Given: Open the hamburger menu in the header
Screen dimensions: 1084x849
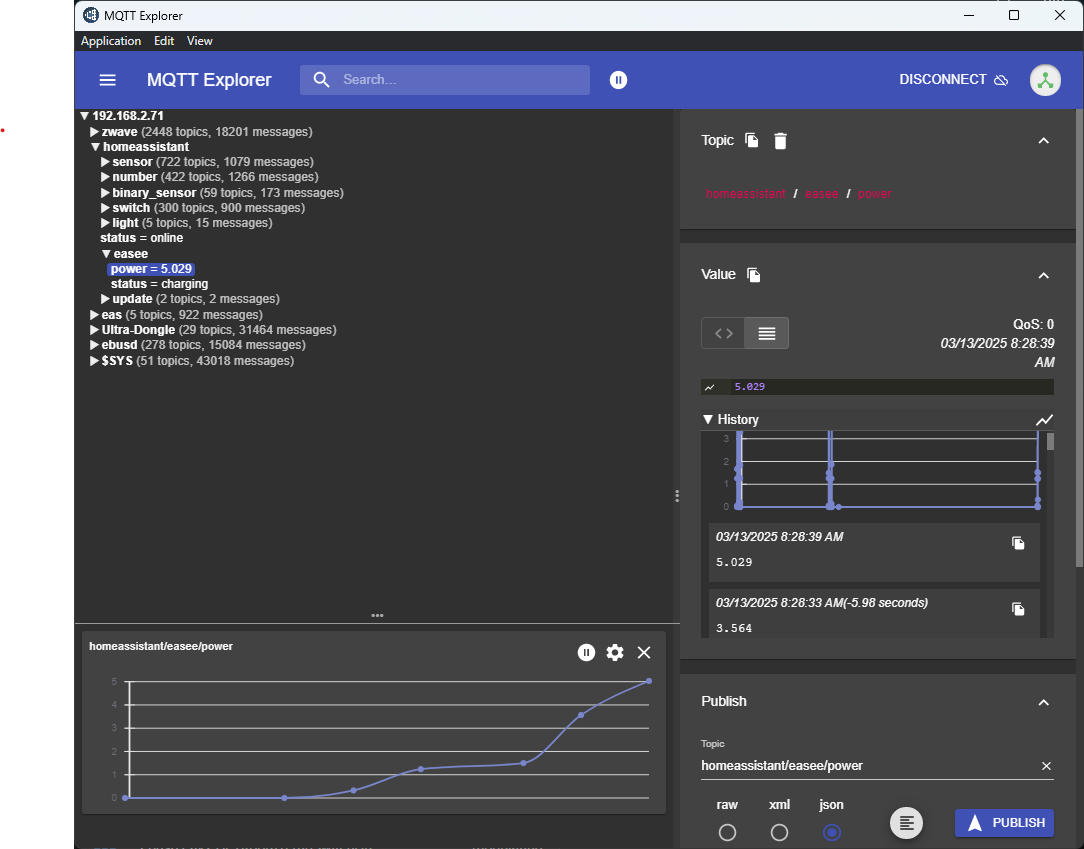Looking at the screenshot, I should pyautogui.click(x=107, y=80).
